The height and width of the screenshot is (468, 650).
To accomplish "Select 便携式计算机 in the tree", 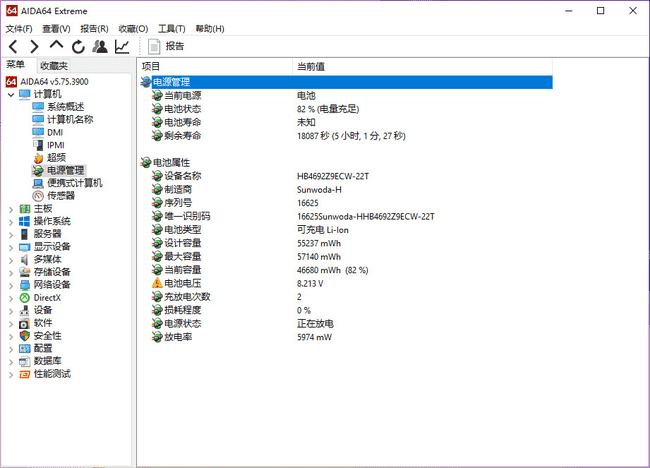I will click(x=75, y=183).
